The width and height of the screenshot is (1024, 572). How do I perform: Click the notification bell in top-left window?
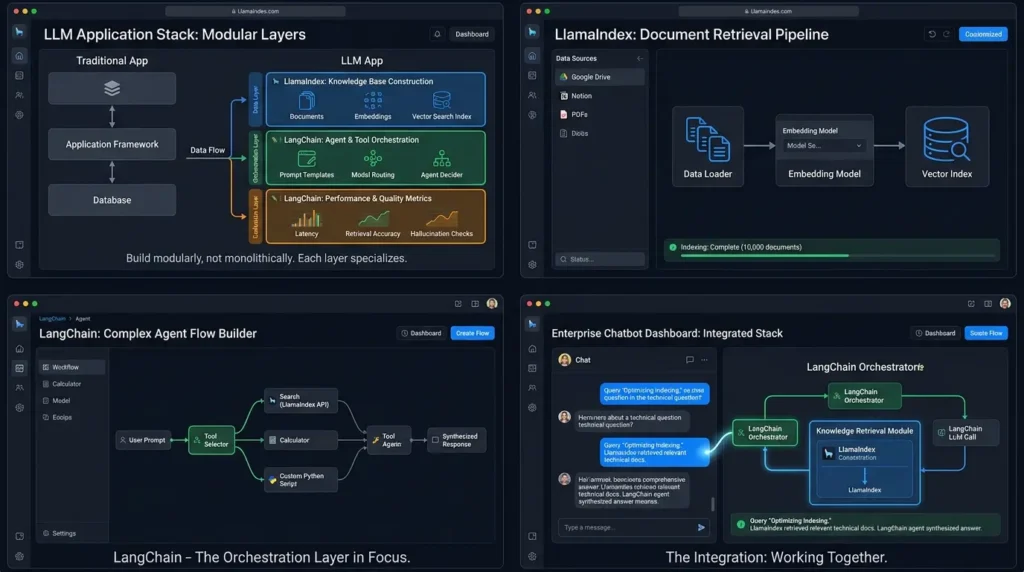point(437,34)
